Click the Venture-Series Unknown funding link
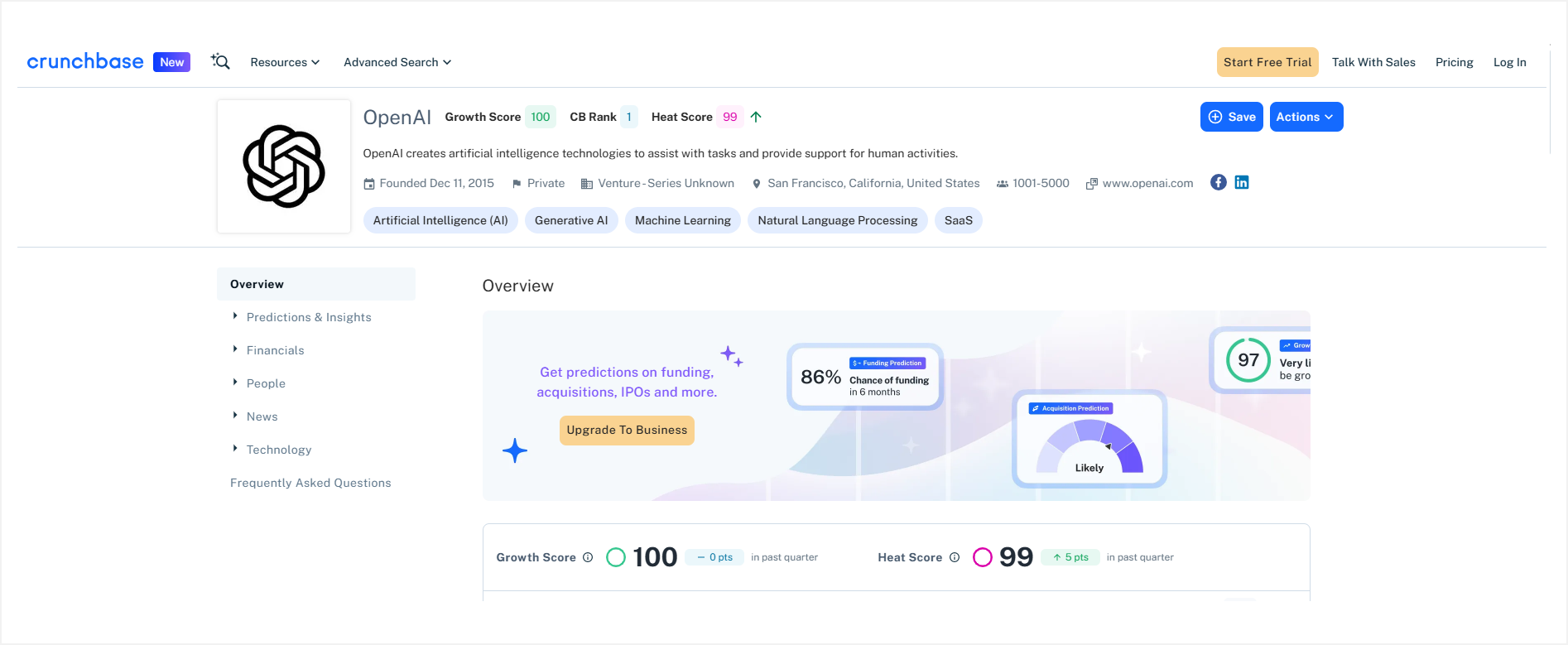Viewport: 1568px width, 645px height. pos(666,183)
